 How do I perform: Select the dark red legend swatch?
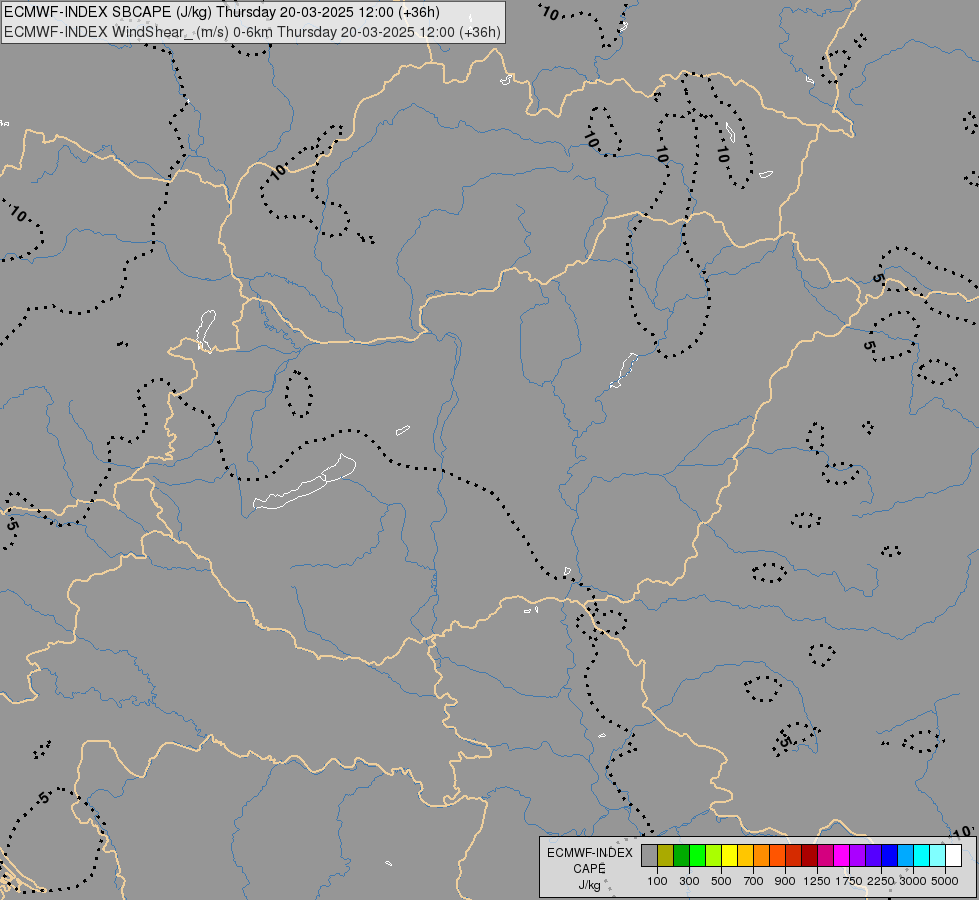pyautogui.click(x=809, y=856)
